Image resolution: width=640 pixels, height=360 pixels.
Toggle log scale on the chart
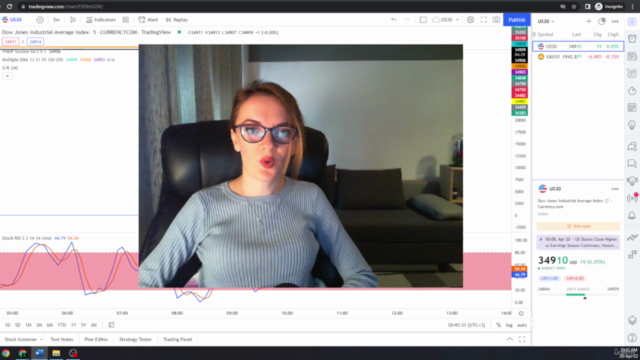(509, 325)
